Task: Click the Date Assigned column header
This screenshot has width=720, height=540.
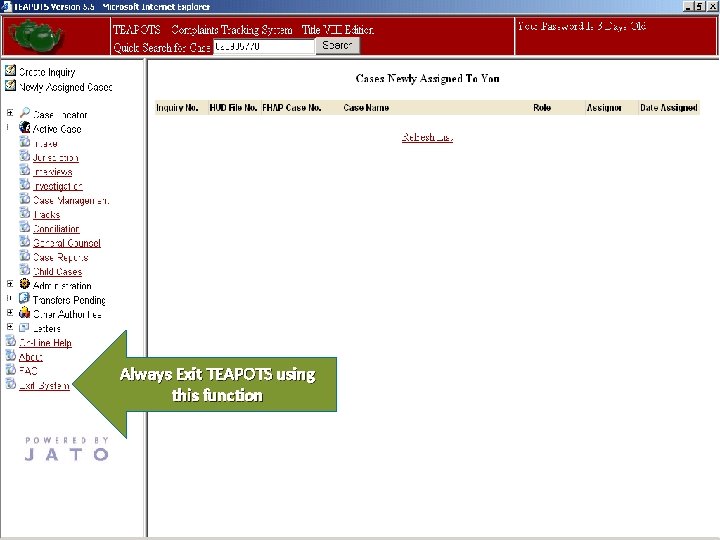Action: pyautogui.click(x=669, y=107)
